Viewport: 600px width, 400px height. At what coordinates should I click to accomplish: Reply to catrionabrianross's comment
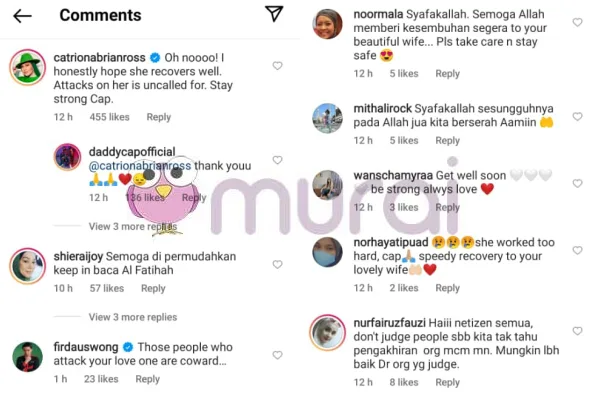coord(159,117)
